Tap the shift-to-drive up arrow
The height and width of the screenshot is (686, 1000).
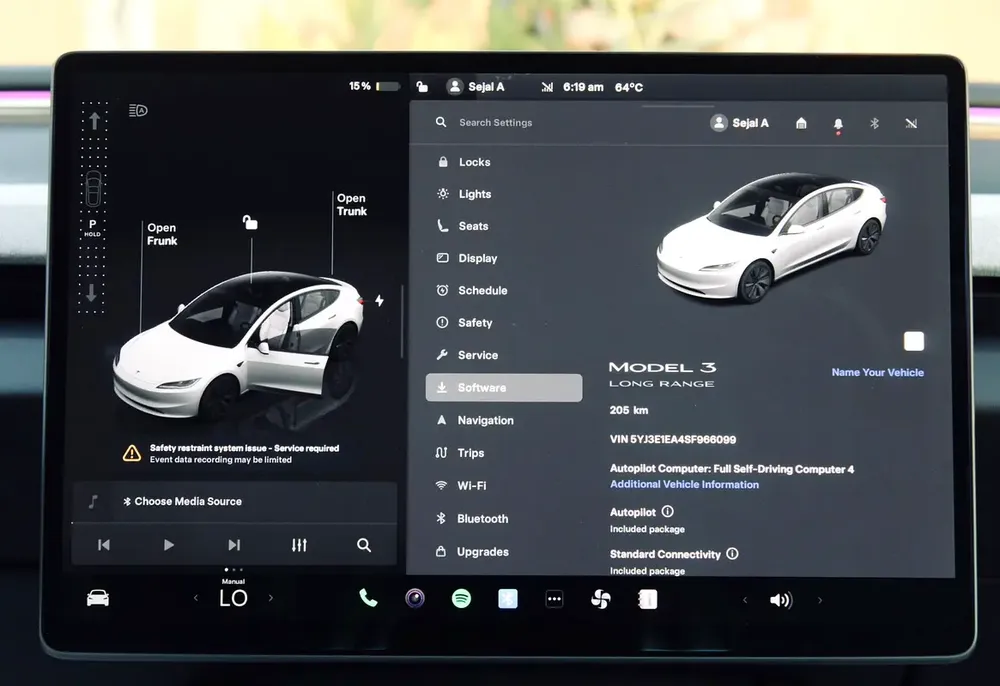tap(94, 120)
